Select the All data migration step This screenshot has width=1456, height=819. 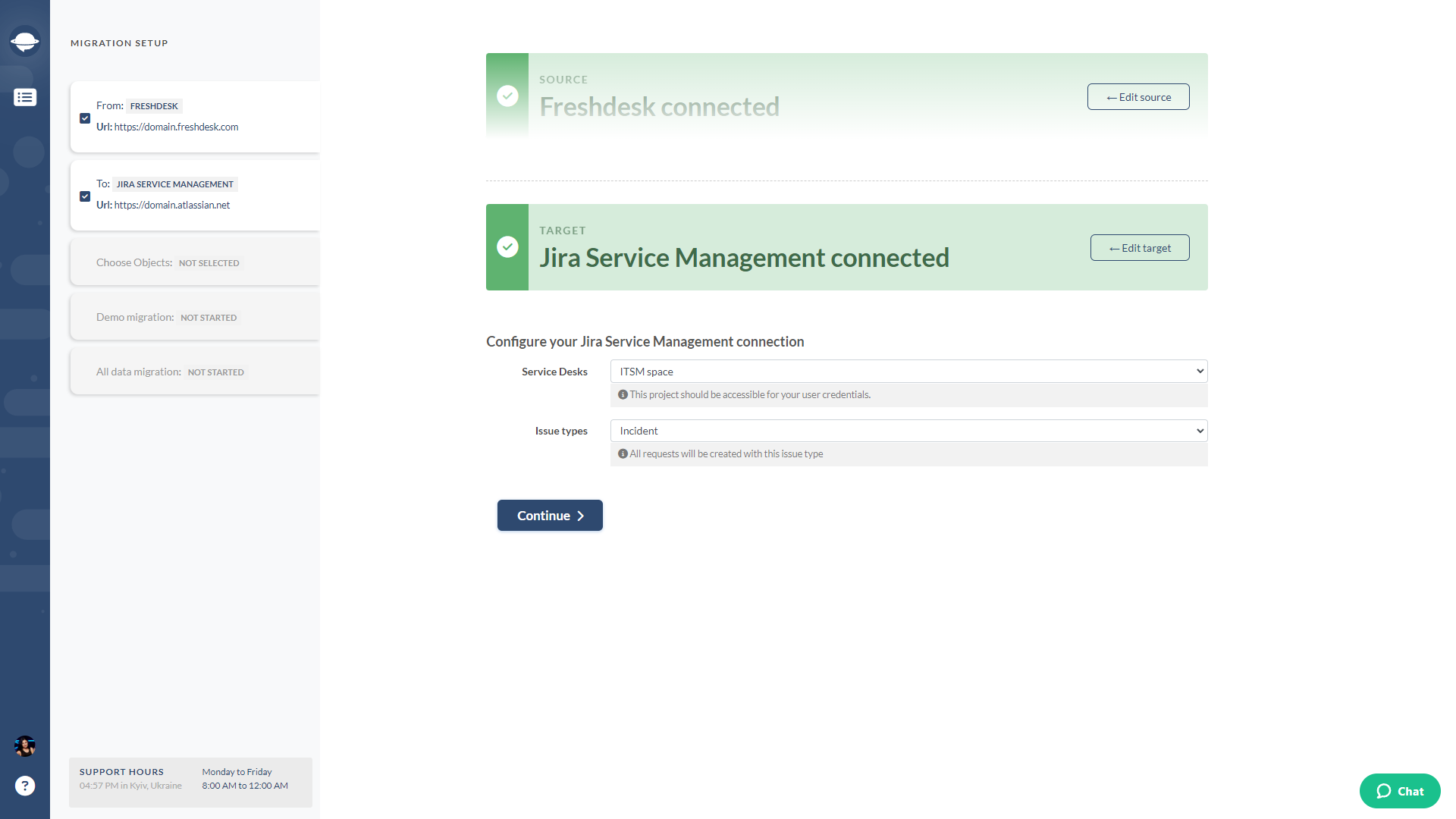tap(195, 372)
